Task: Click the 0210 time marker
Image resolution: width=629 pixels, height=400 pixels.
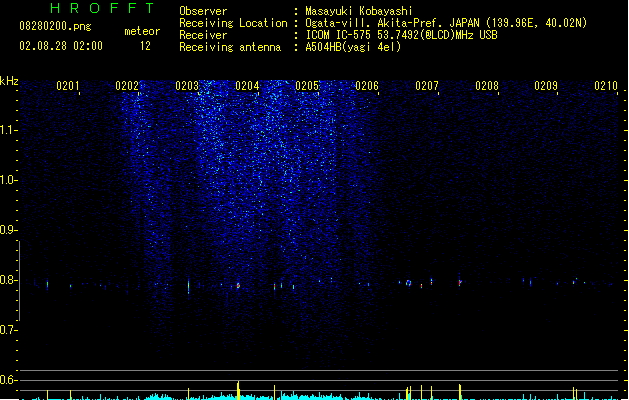Action: [606, 86]
